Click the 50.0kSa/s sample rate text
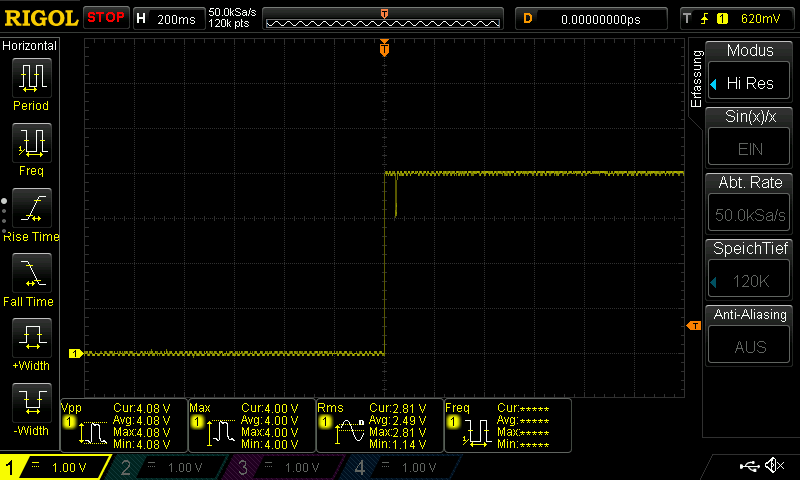 point(232,12)
